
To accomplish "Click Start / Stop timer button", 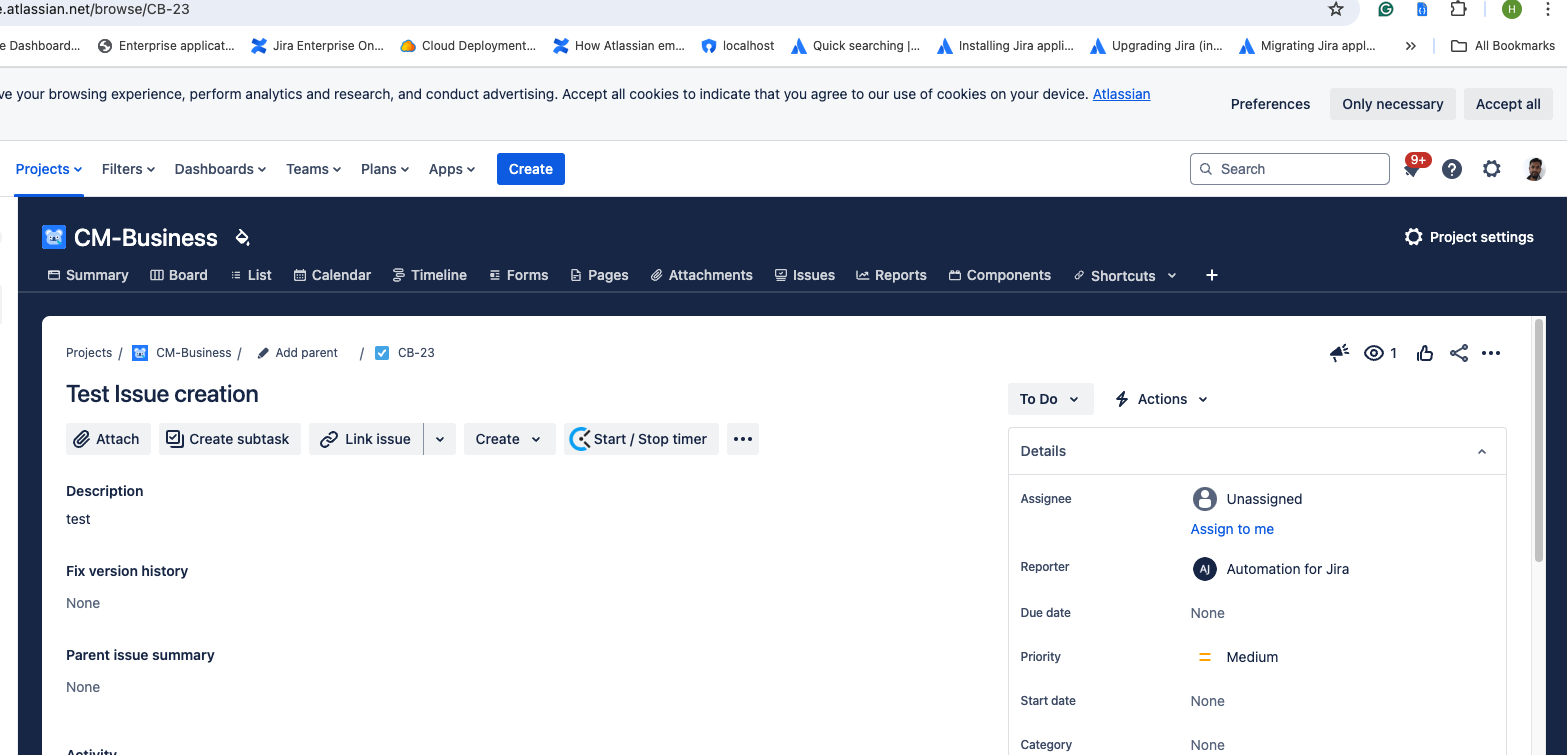I will 641,439.
